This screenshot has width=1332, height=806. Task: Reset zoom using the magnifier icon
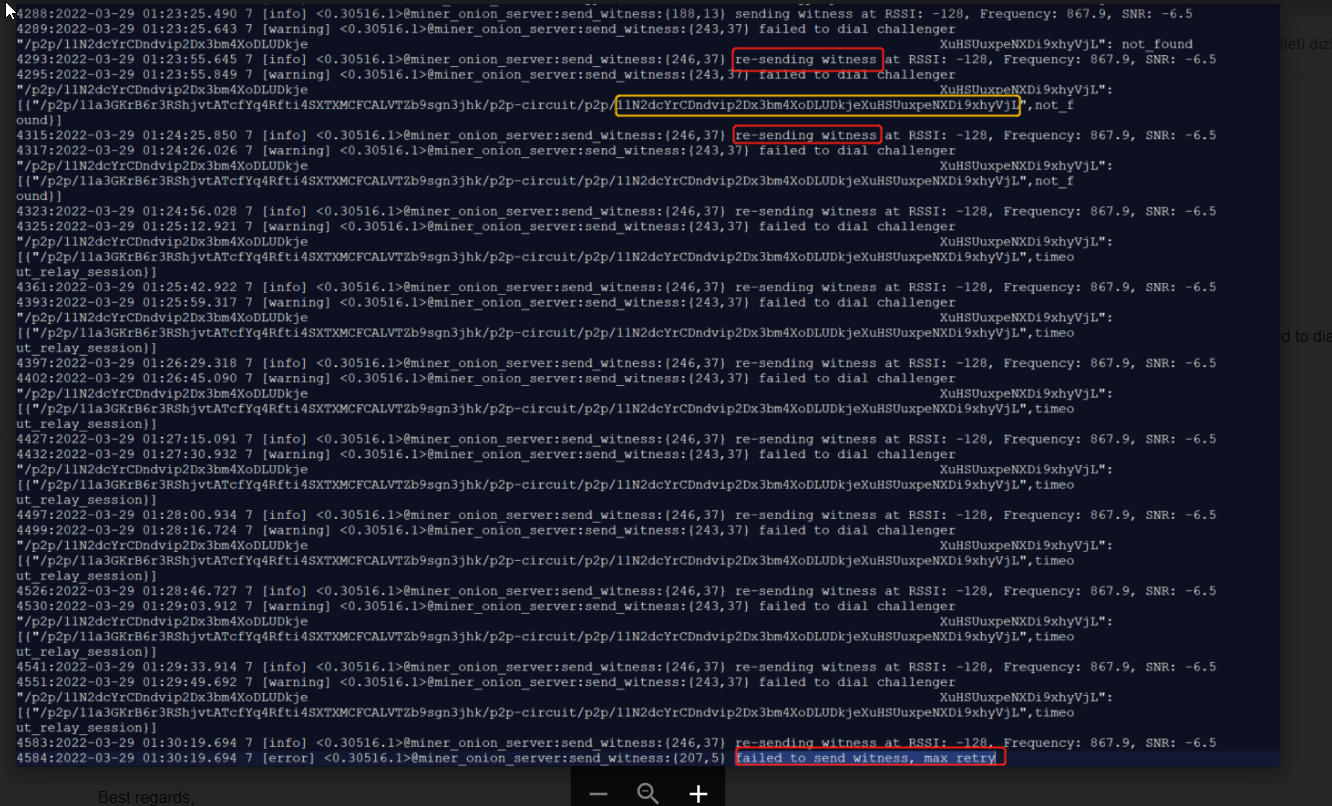click(x=648, y=794)
